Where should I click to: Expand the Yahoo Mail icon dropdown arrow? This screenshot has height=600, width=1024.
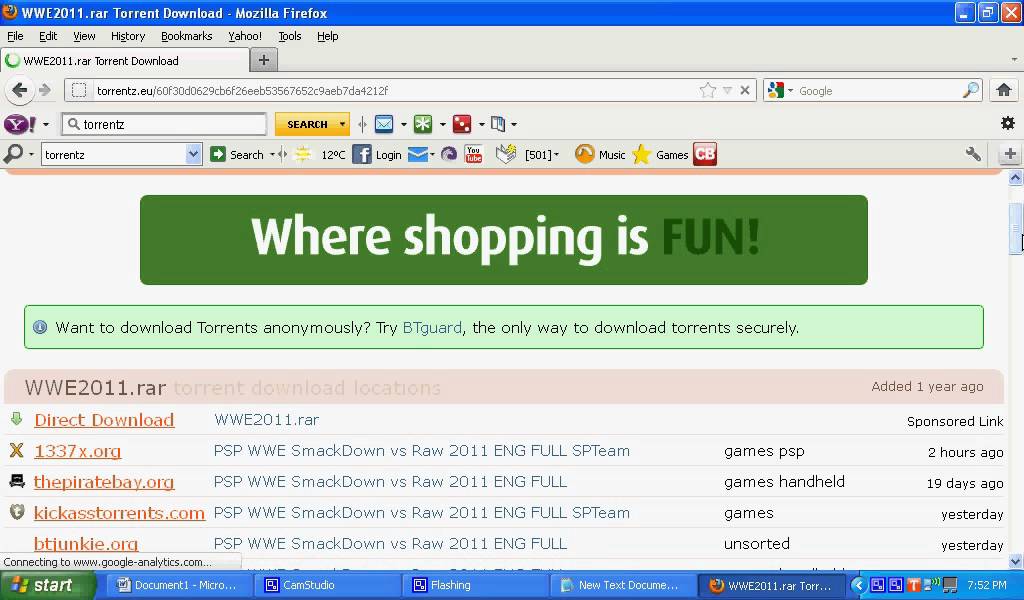tap(404, 124)
